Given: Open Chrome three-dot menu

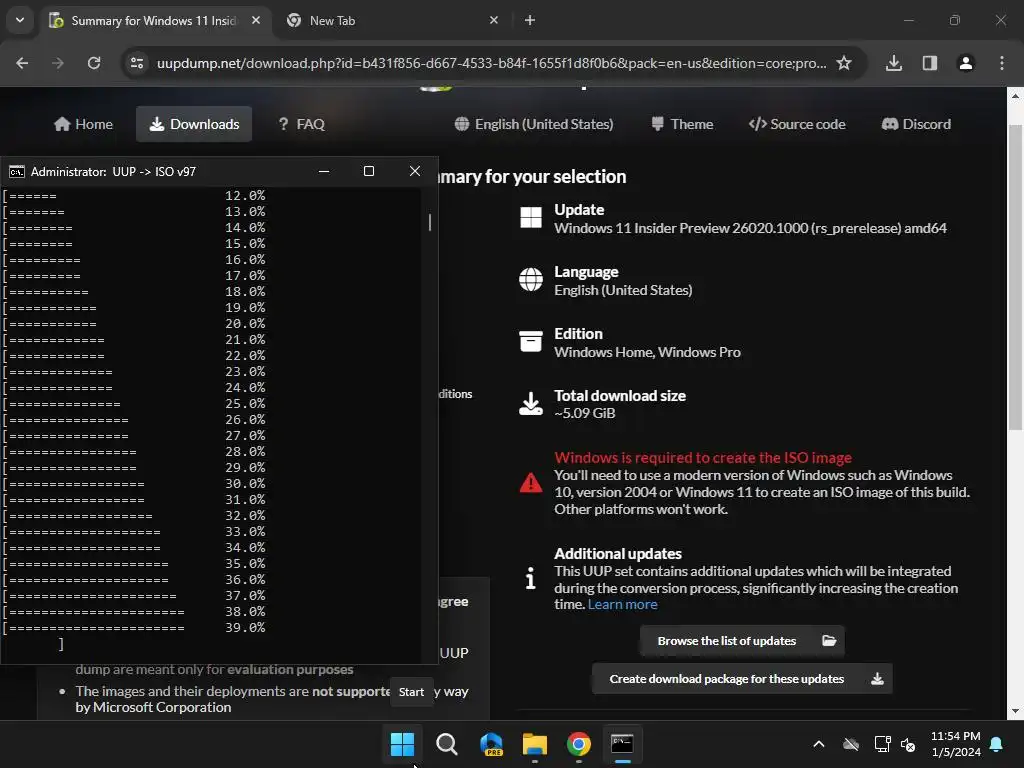Looking at the screenshot, I should coord(1002,63).
